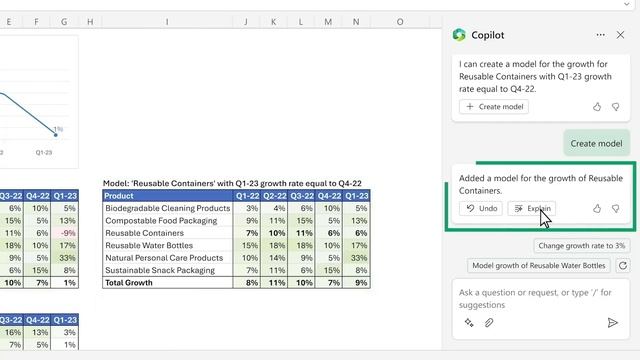Select Natural Personal Care 33% cell in model table
640x360 pixels.
pos(356,258)
